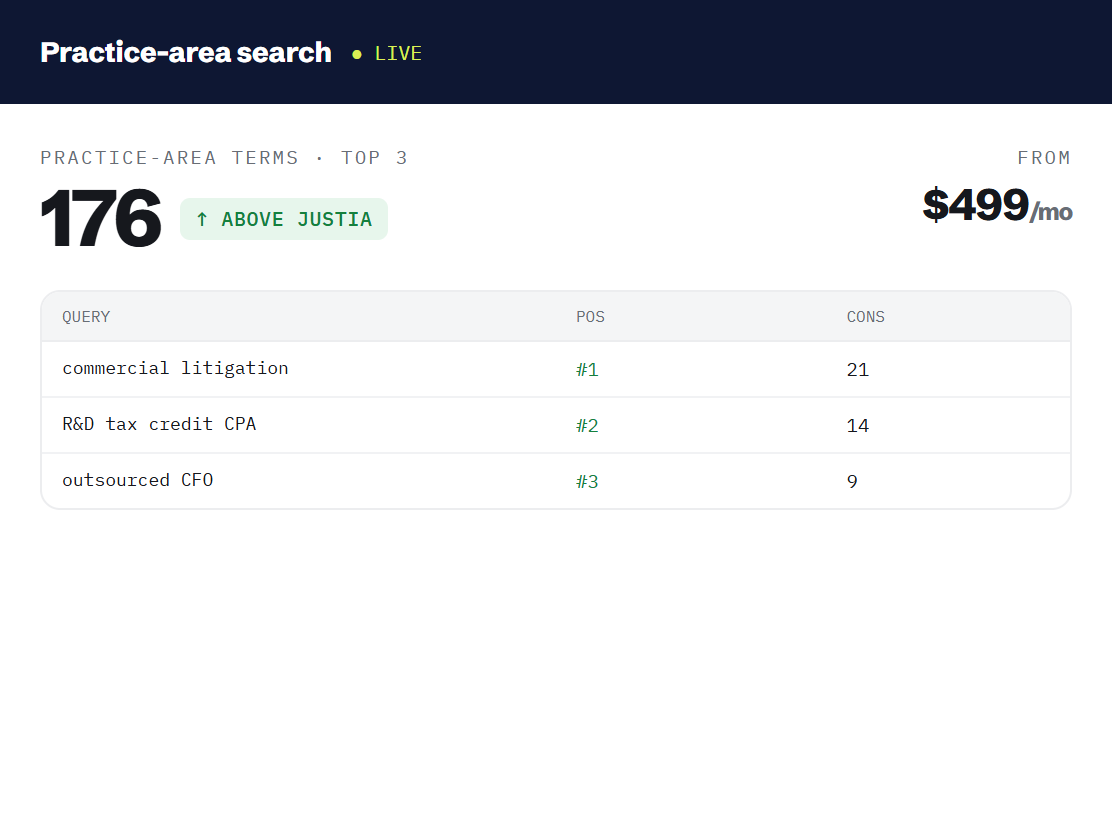This screenshot has width=1112, height=840.
Task: Click the up arrow in Above Justia badge
Action: (202, 219)
